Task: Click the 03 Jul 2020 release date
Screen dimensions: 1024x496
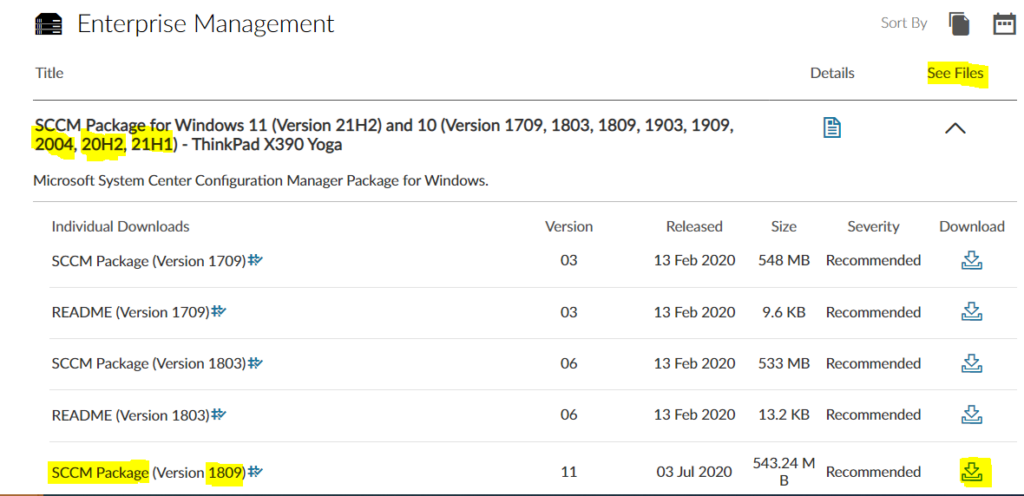Action: (695, 471)
